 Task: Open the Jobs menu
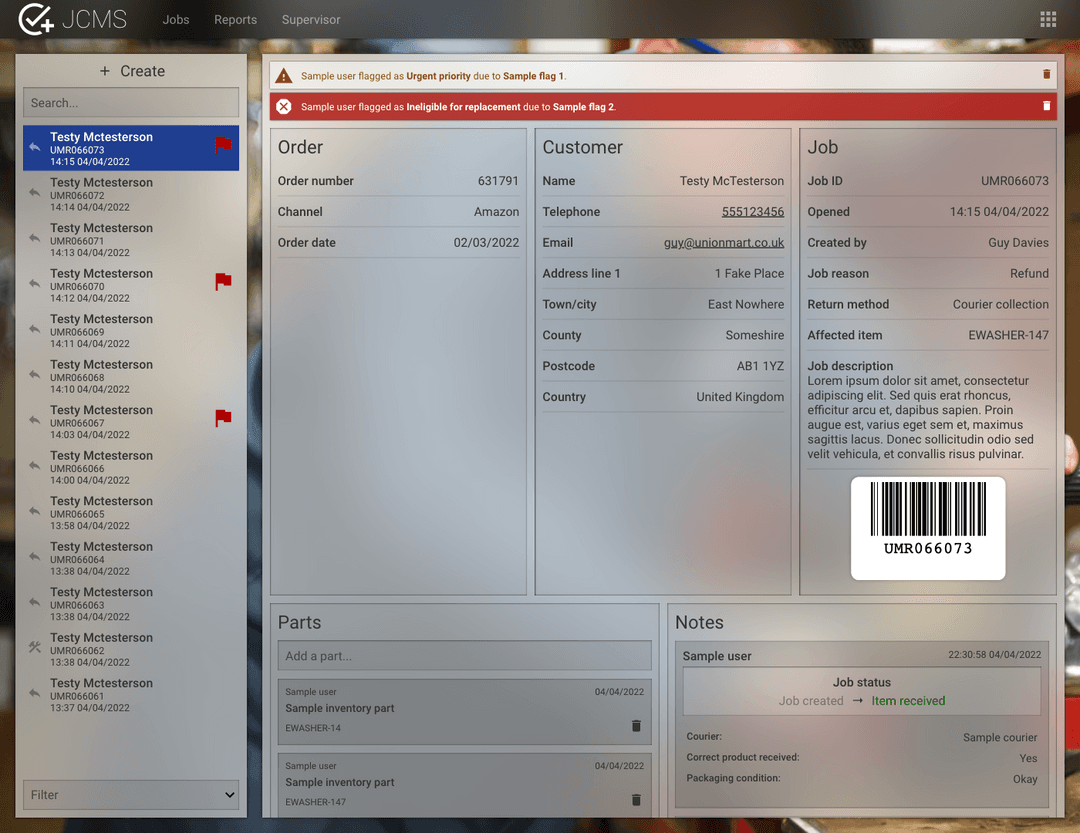click(x=176, y=19)
